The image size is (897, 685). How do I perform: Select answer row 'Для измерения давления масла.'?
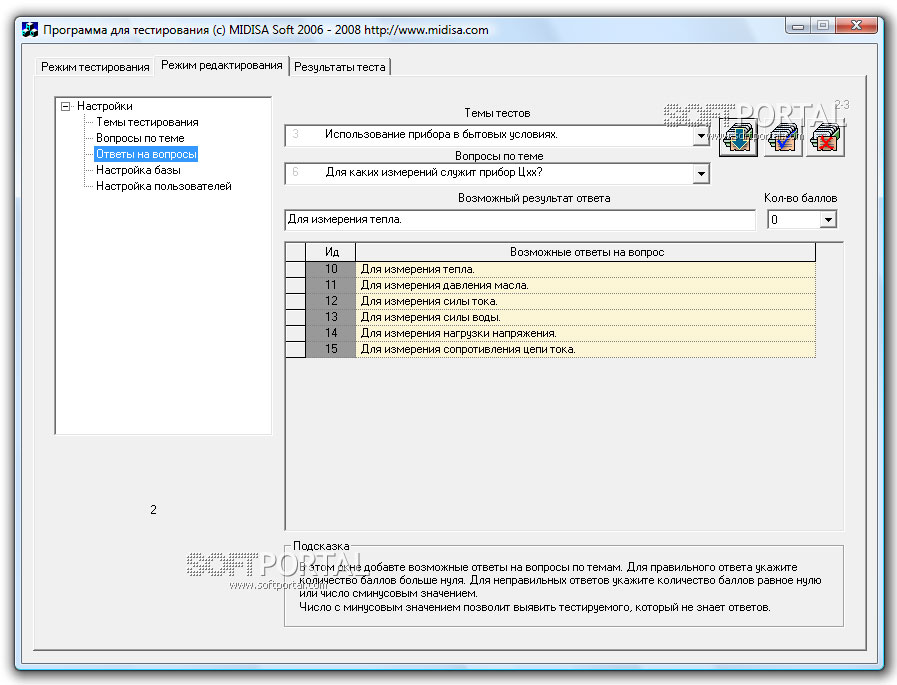click(x=585, y=286)
